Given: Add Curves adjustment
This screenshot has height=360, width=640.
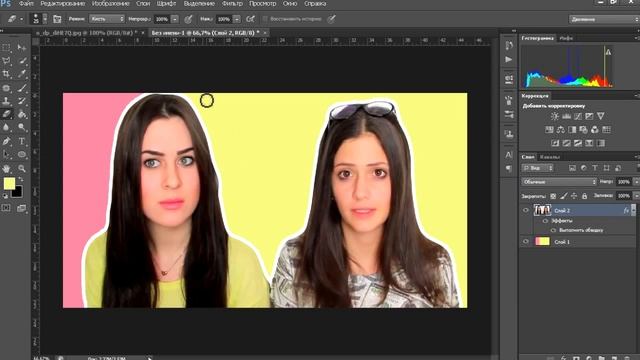Looking at the screenshot, I should coord(578,116).
